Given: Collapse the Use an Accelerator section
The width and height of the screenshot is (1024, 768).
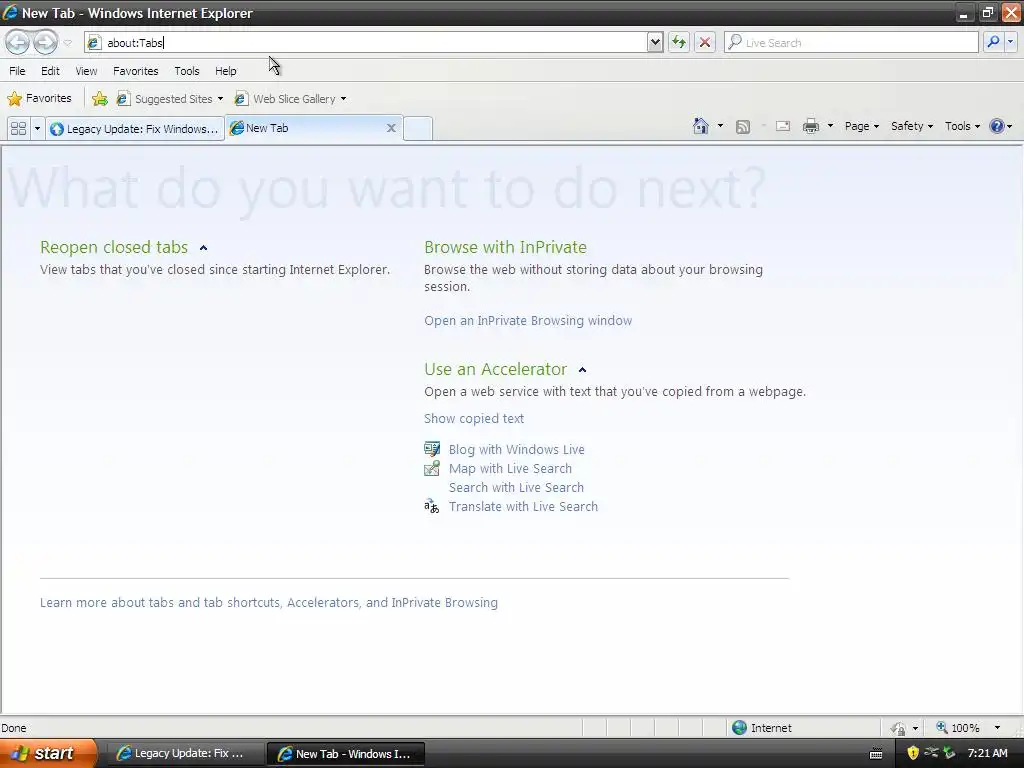Looking at the screenshot, I should pos(582,370).
